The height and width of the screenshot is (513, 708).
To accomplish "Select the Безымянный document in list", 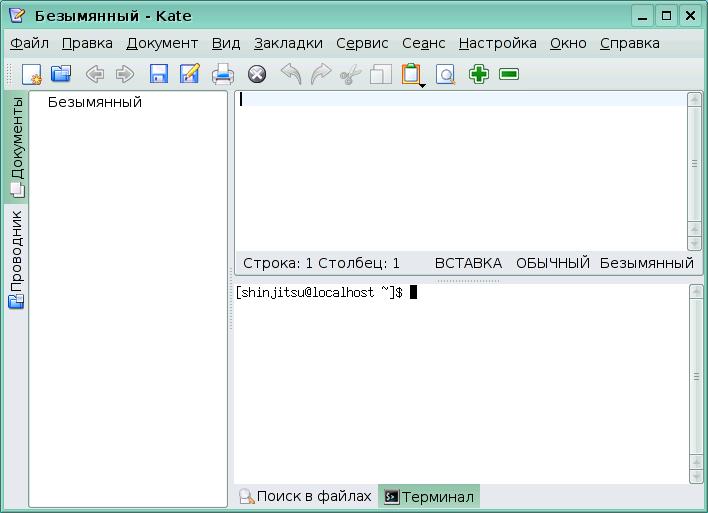I will tap(95, 102).
